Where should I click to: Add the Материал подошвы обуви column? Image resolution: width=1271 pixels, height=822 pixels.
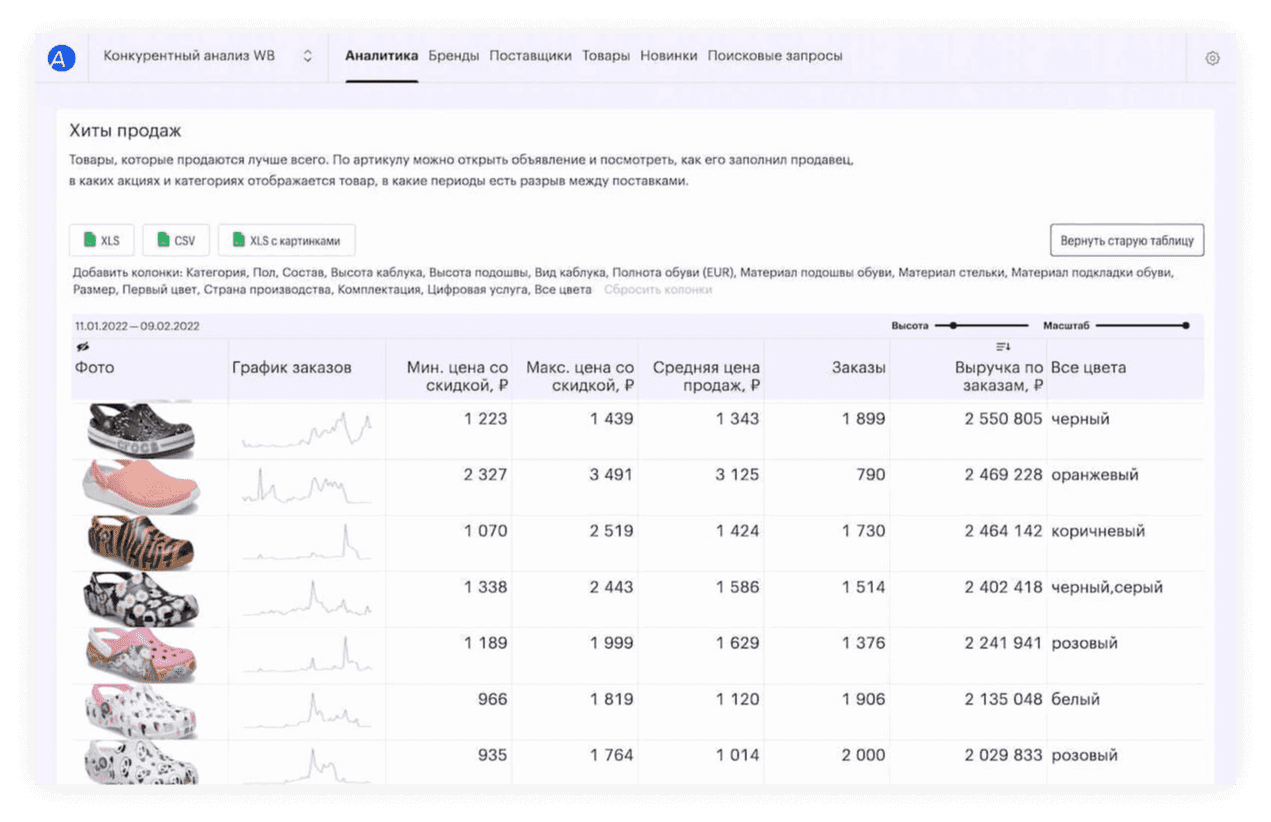(x=816, y=272)
